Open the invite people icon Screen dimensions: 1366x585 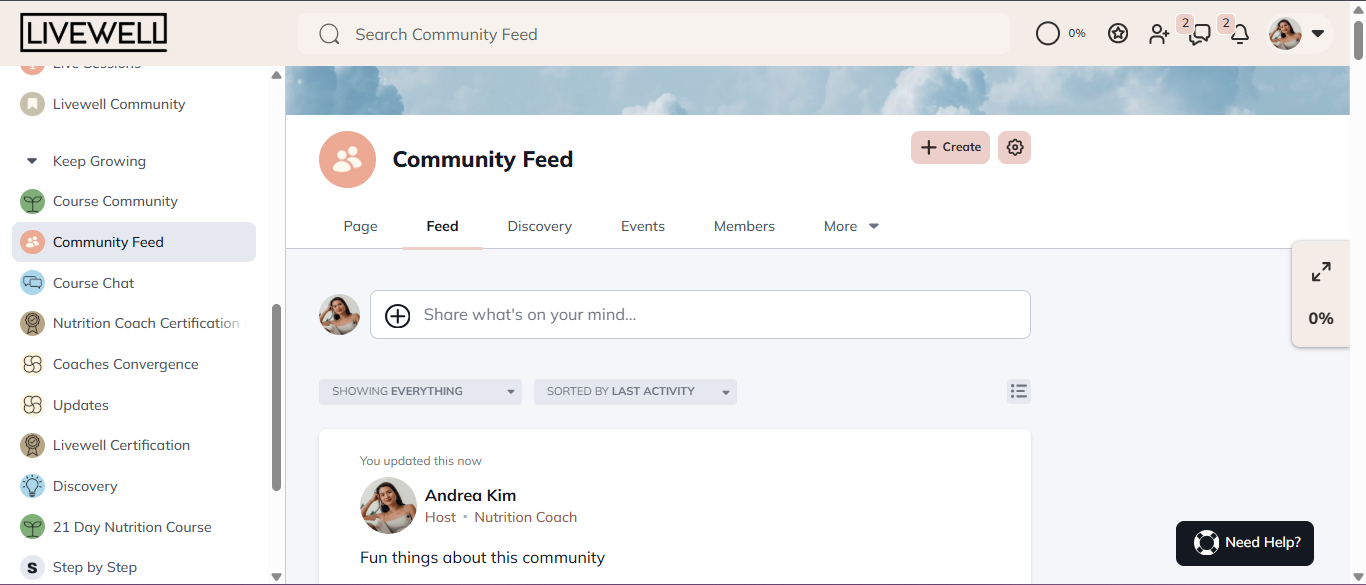point(1159,33)
